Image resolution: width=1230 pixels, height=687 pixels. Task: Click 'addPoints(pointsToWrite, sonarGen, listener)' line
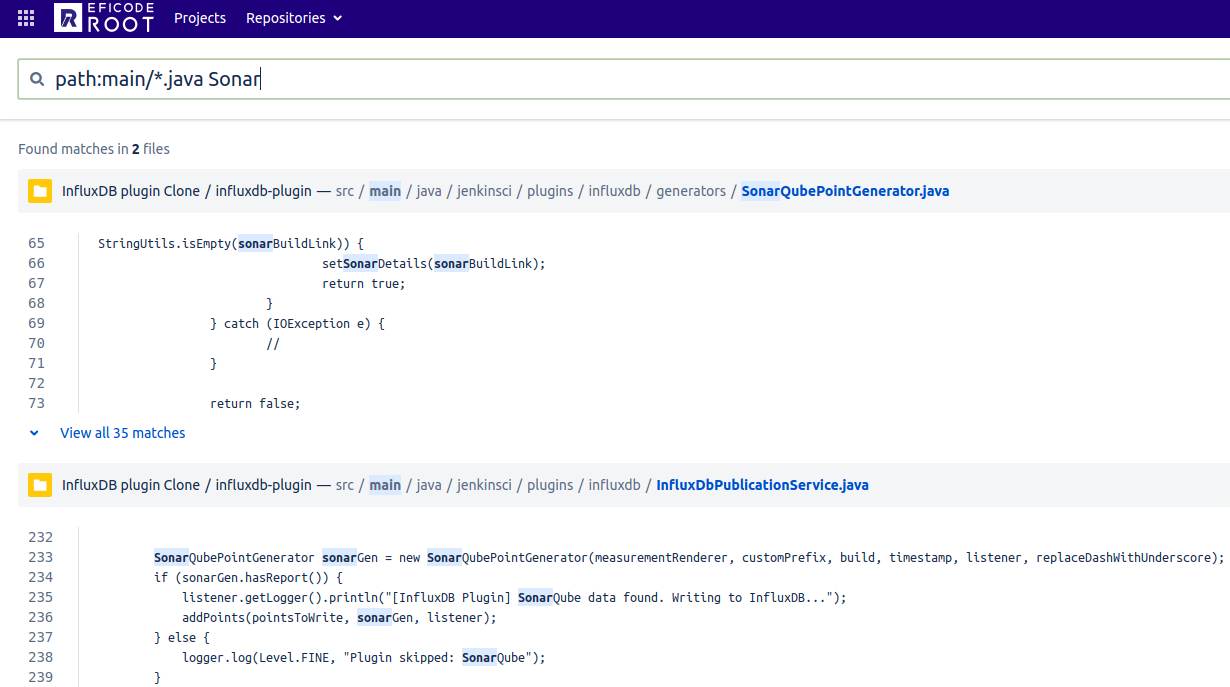point(339,617)
